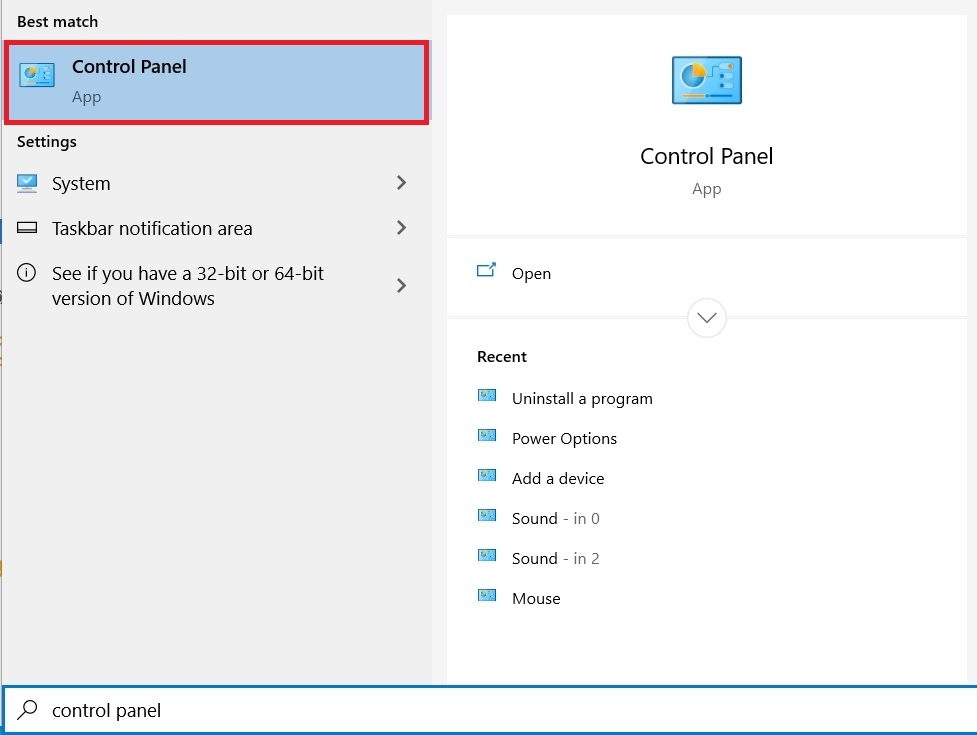This screenshot has height=735, width=977.
Task: Expand Taskbar notification area chevron
Action: tap(401, 227)
